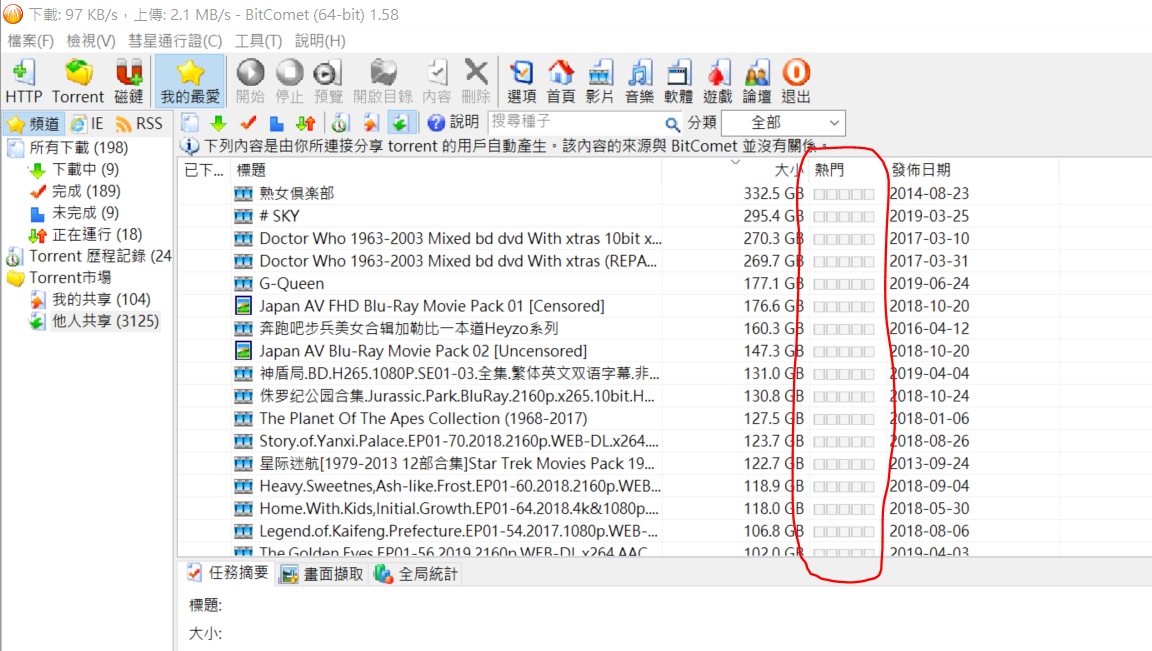This screenshot has width=1152, height=651.
Task: Open the 選項 options dialog
Action: coord(522,81)
